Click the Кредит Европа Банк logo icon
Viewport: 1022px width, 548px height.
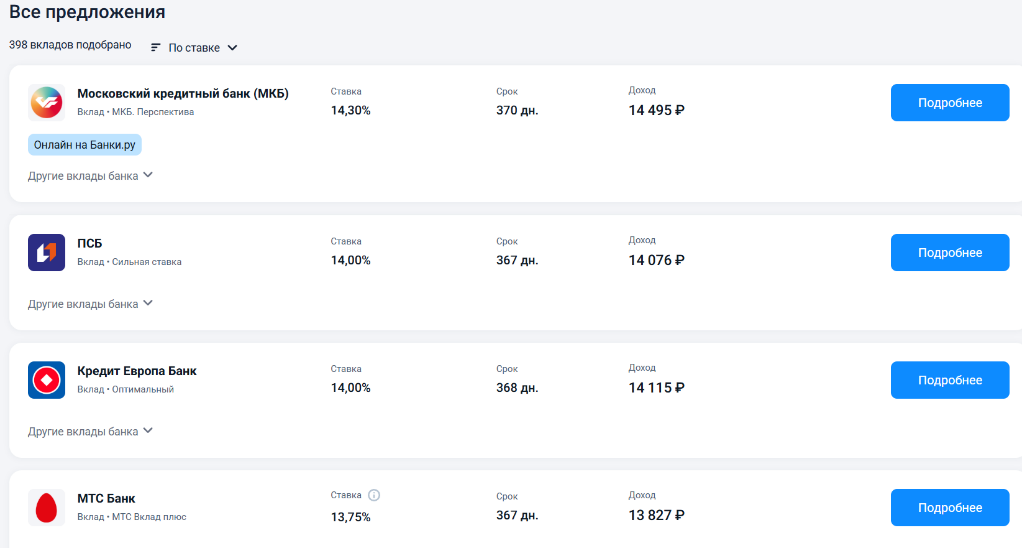(46, 380)
